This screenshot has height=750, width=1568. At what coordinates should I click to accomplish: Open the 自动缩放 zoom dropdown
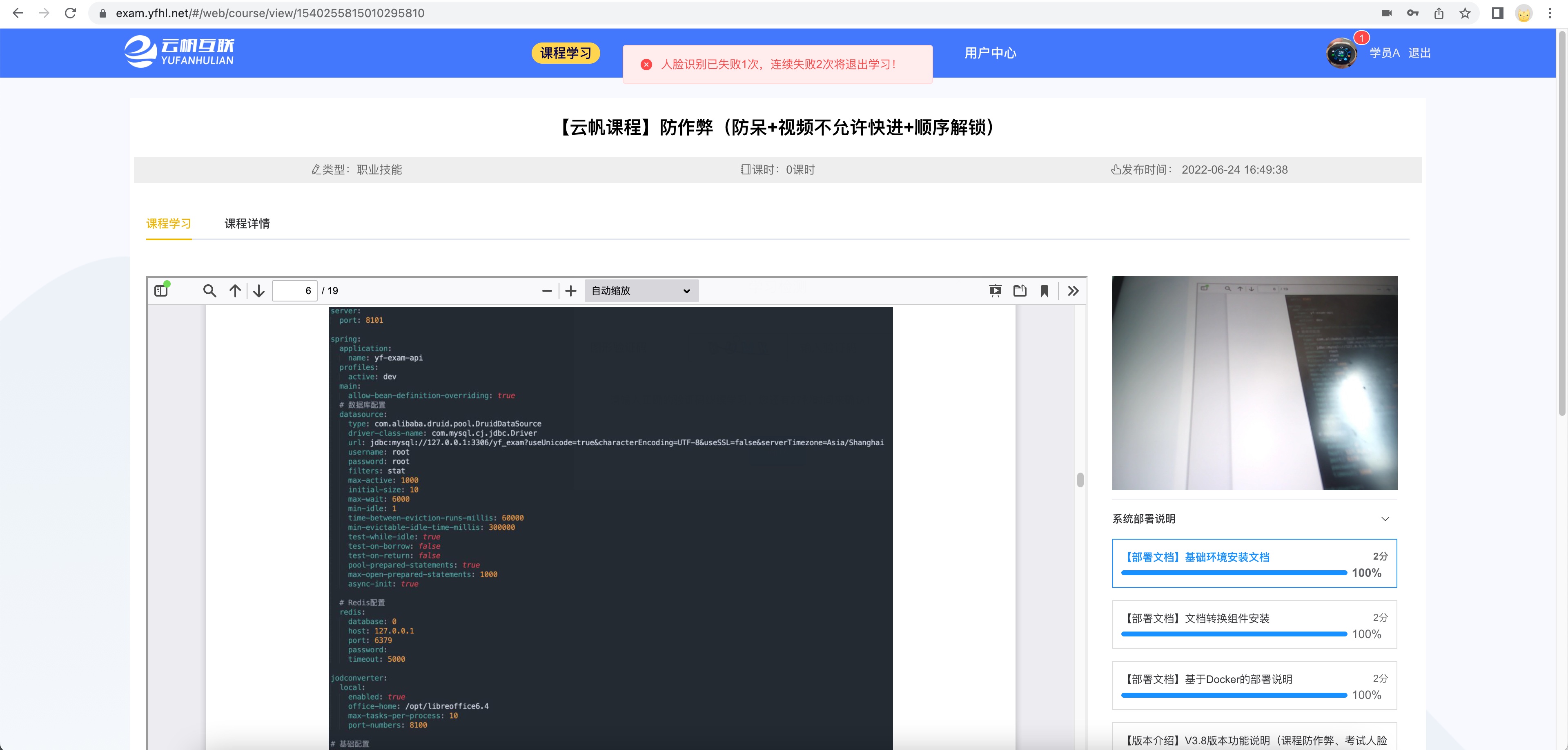click(641, 291)
